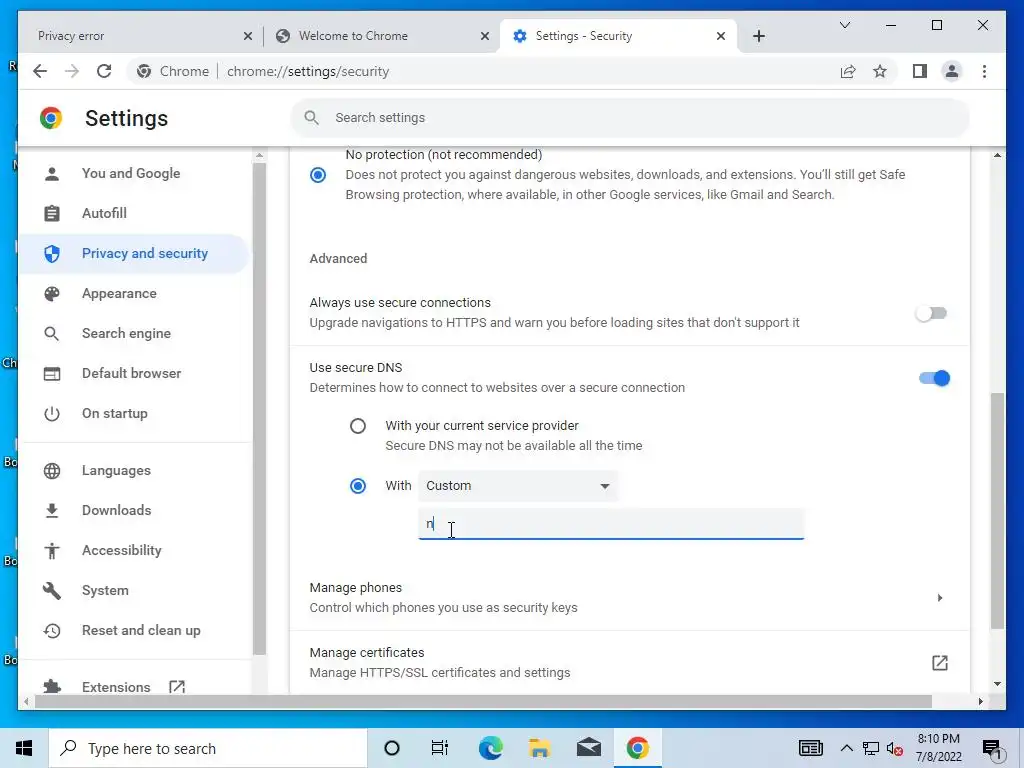
Task: Open the Windows Start menu
Action: click(x=24, y=748)
